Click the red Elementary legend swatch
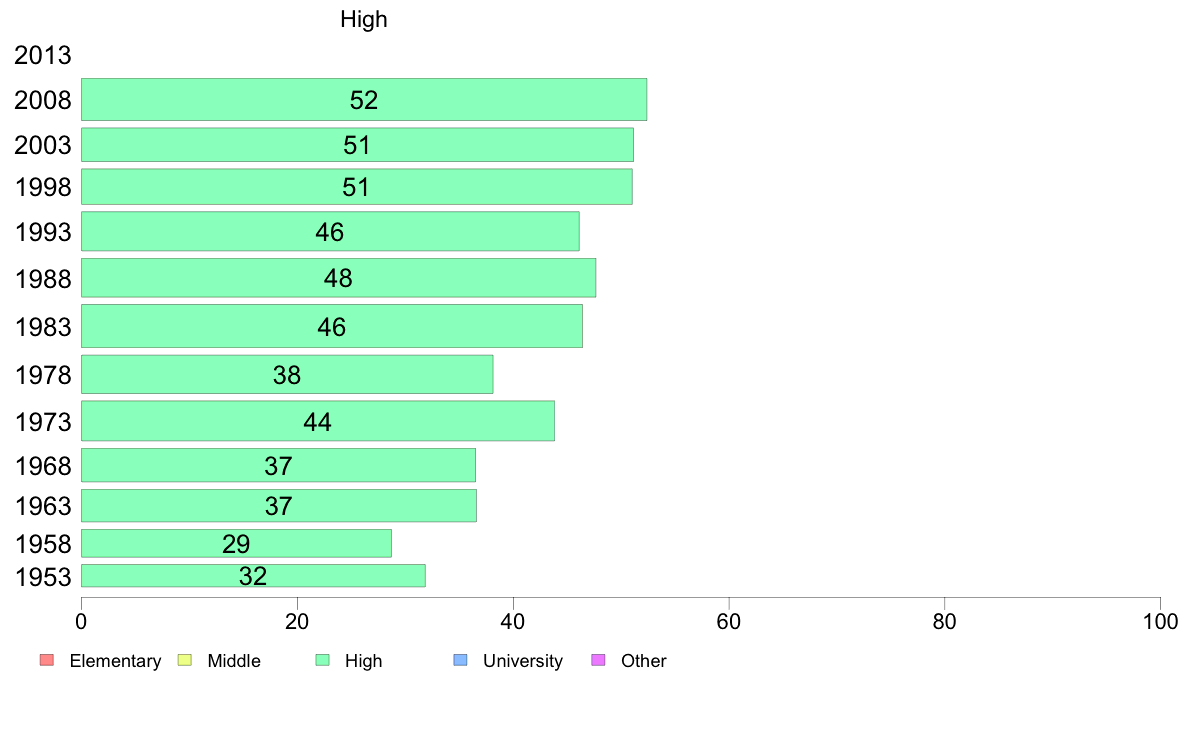Viewport: 1188px width, 736px height. point(47,660)
